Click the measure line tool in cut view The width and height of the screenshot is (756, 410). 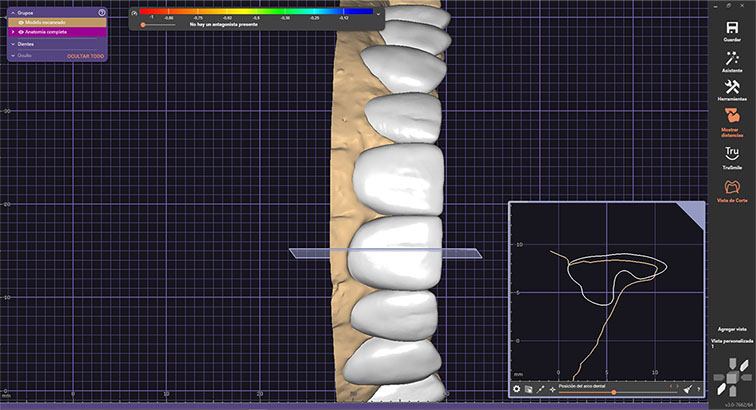(x=540, y=388)
